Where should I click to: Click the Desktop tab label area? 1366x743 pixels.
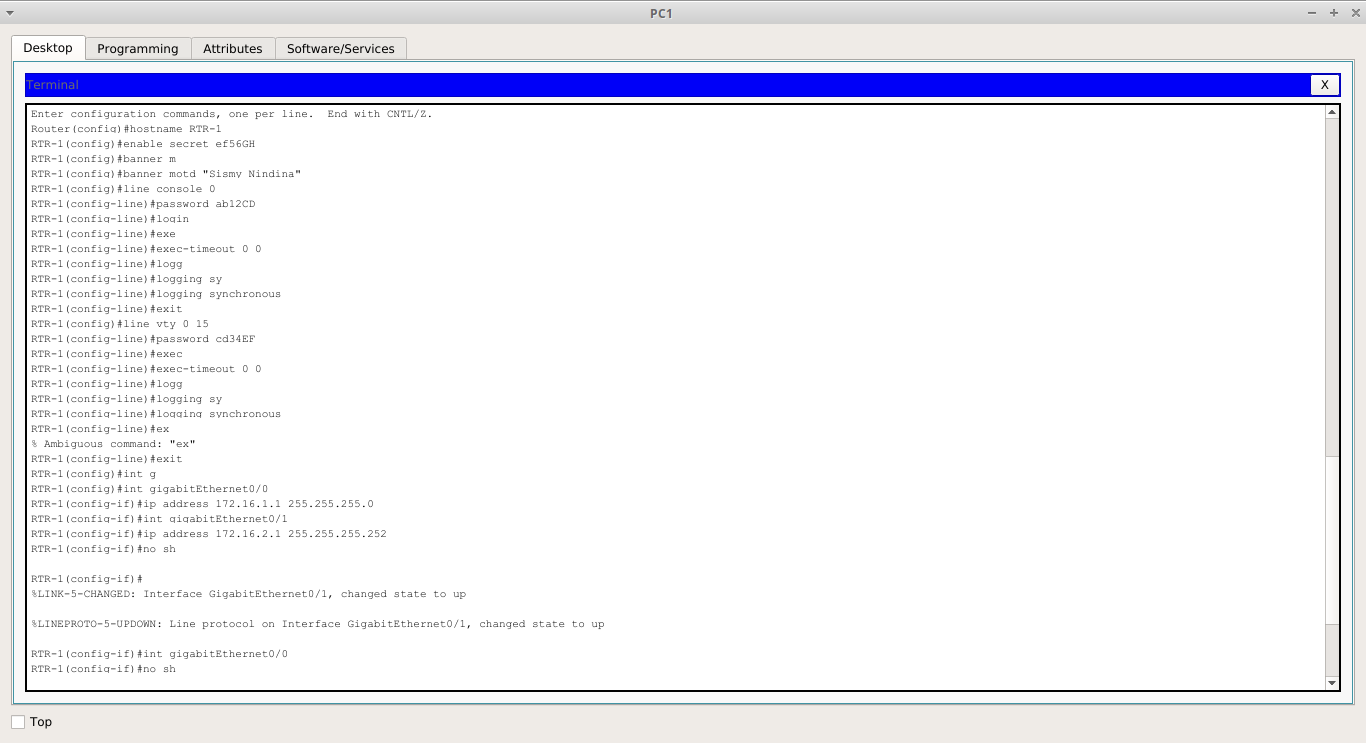(x=47, y=48)
